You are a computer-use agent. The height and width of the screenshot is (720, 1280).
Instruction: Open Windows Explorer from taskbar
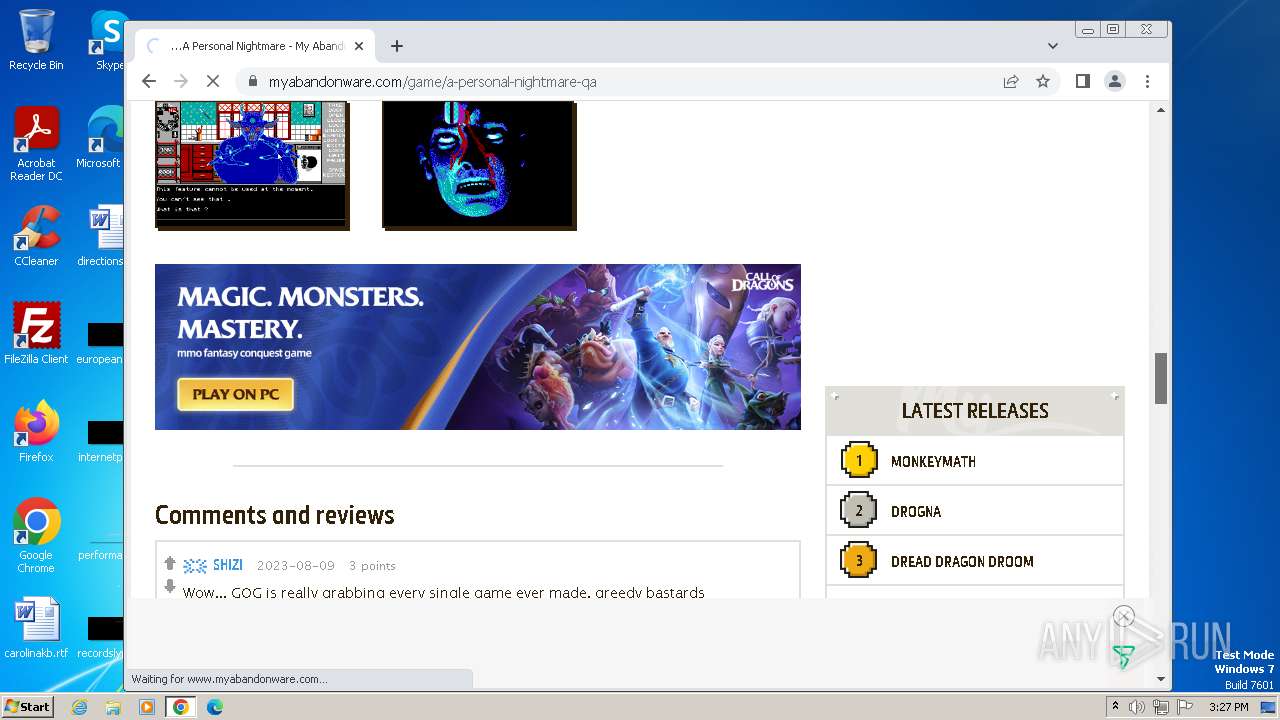pyautogui.click(x=113, y=707)
